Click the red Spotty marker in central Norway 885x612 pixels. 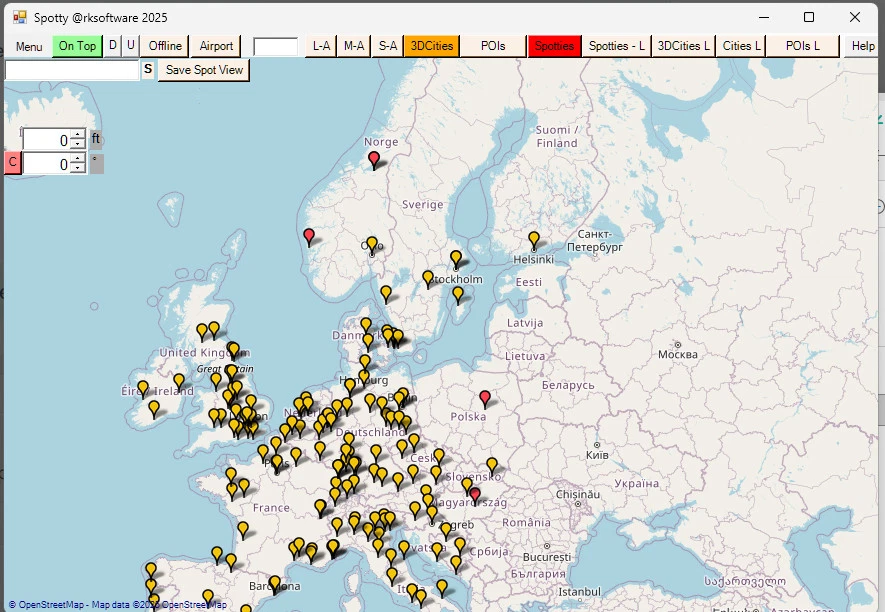373,157
